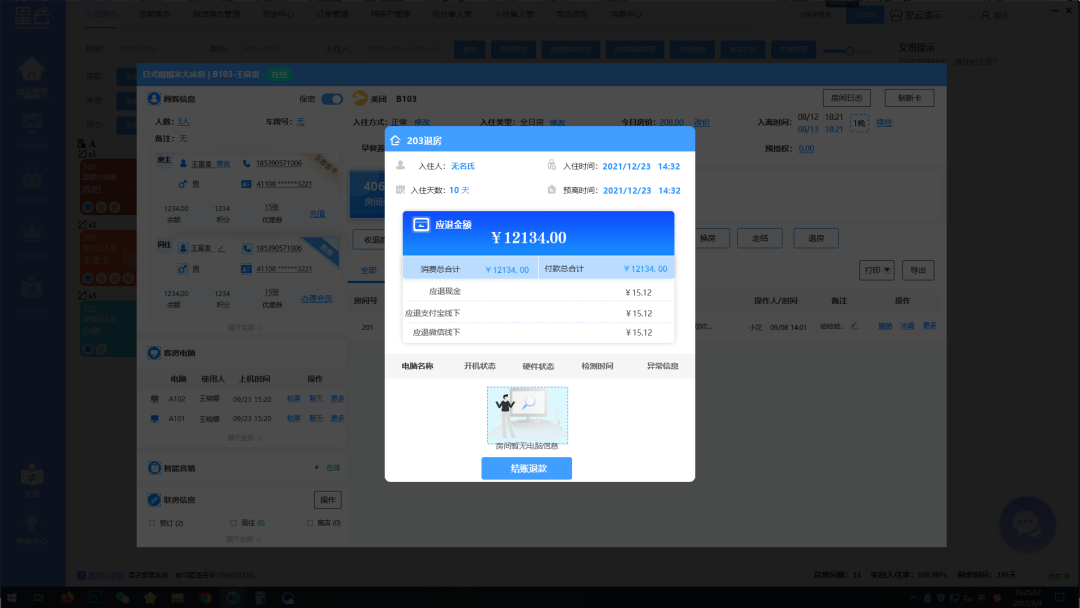Image resolution: width=1080 pixels, height=608 pixels.
Task: Click the 智能音箱 smart speaker icon
Action: (x=154, y=468)
